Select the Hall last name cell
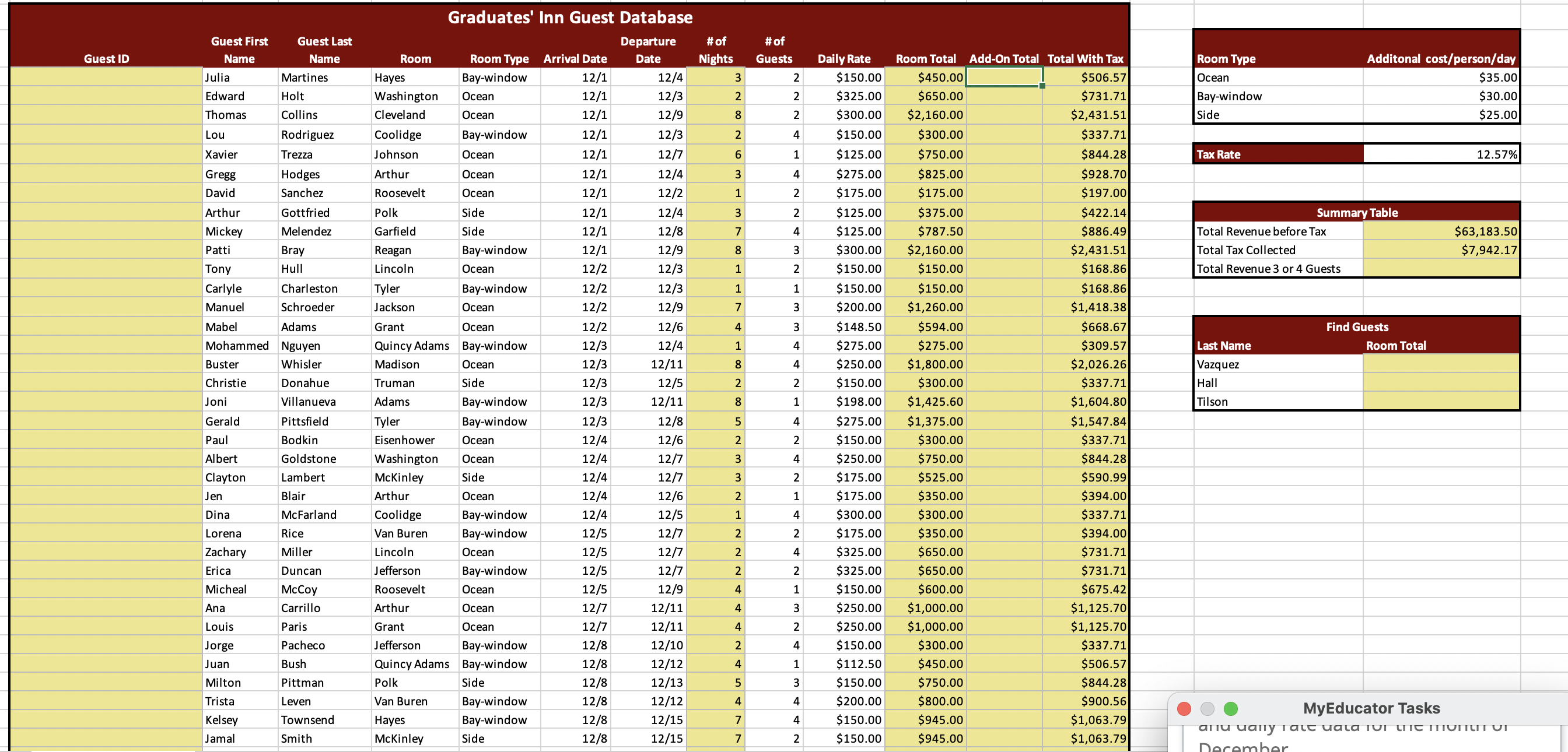1568x752 pixels. 1277,384
